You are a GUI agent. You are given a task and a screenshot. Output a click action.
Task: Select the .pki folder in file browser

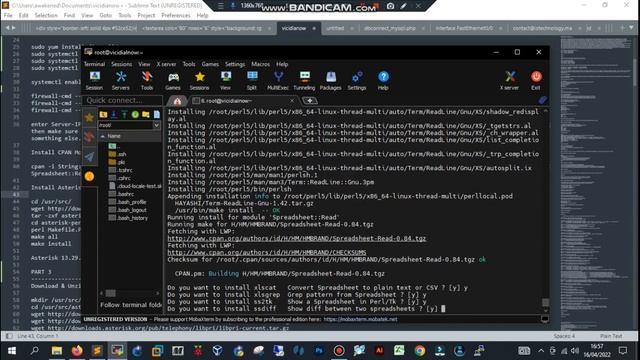117,162
